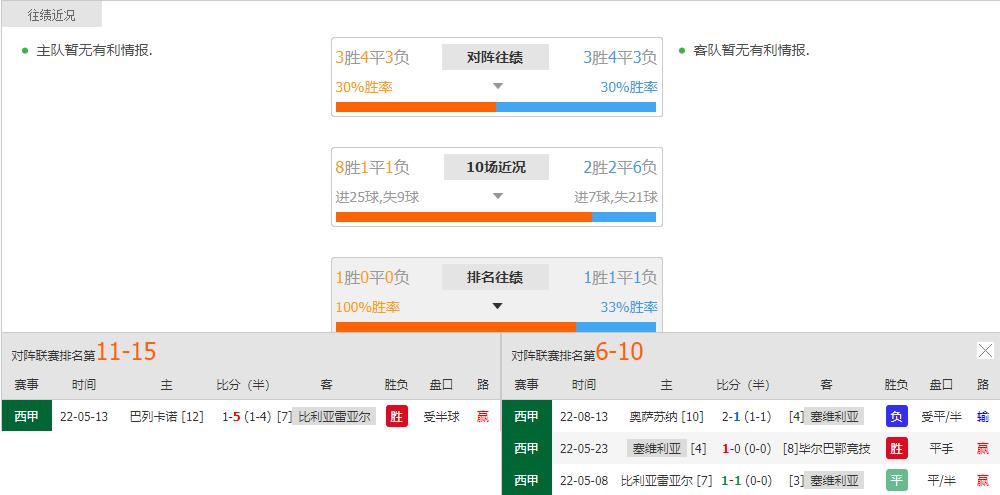Click the 排名往绩 button
The image size is (1000, 495).
(x=496, y=277)
